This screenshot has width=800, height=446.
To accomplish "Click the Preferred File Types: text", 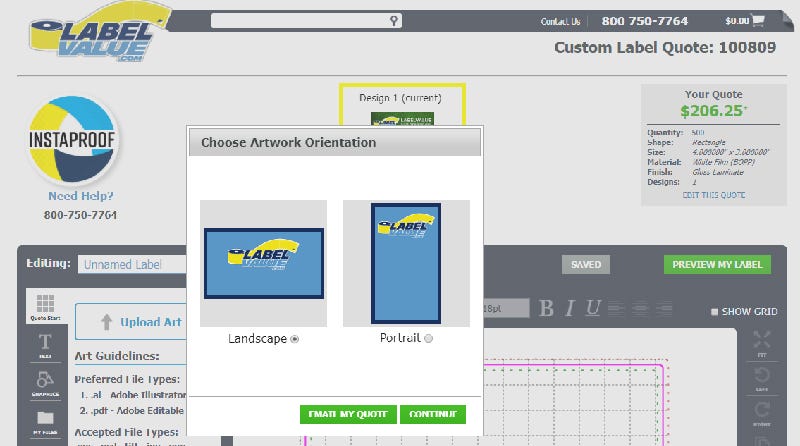I will point(127,379).
